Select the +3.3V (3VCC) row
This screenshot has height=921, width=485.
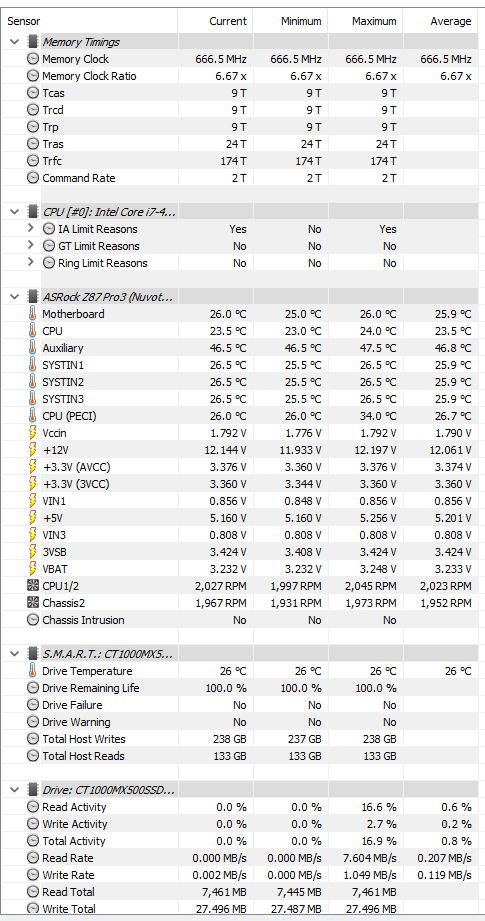point(242,485)
